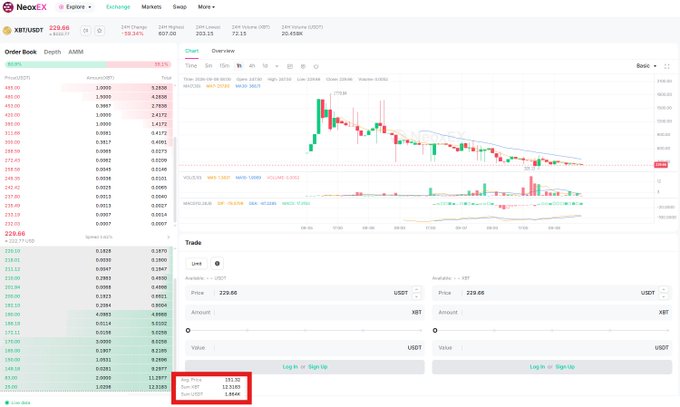
Task: Set chart interval to 4h
Action: coord(252,66)
